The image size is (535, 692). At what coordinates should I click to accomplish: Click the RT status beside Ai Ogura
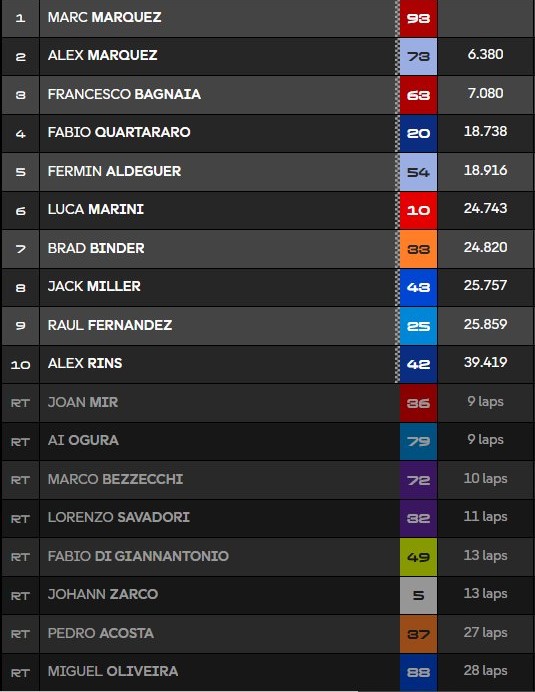pos(20,442)
